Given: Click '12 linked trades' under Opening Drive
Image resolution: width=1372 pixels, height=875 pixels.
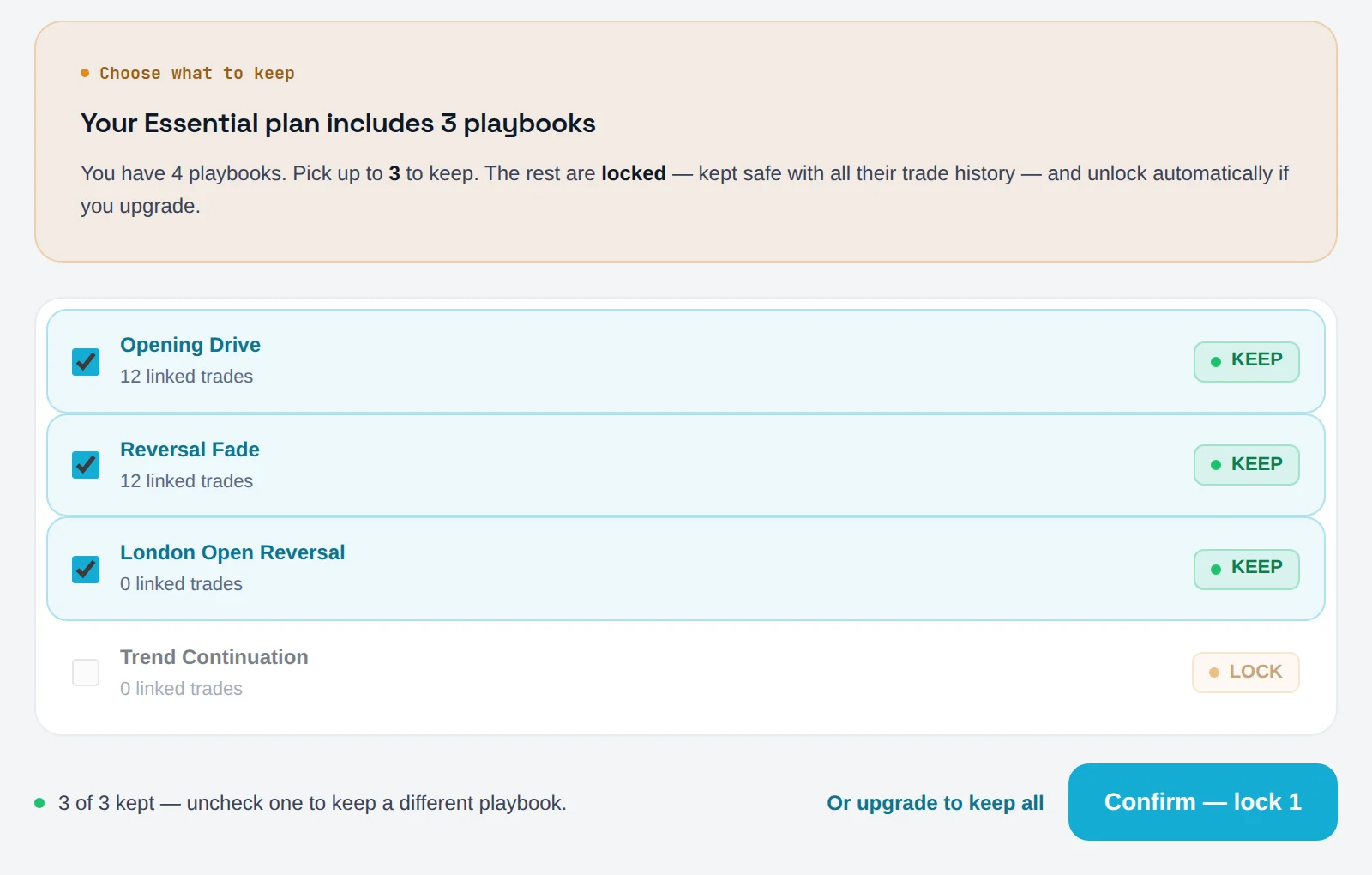Looking at the screenshot, I should (186, 377).
